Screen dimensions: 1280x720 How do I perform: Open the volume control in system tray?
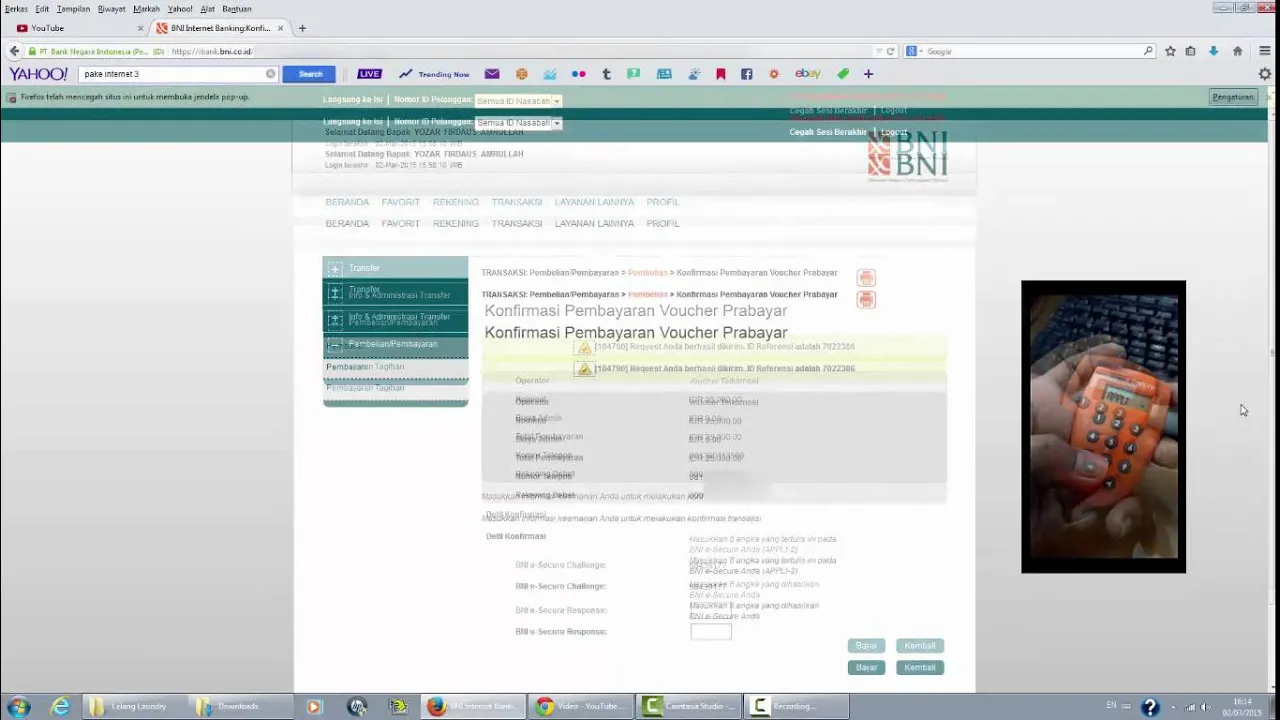pyautogui.click(x=1205, y=707)
